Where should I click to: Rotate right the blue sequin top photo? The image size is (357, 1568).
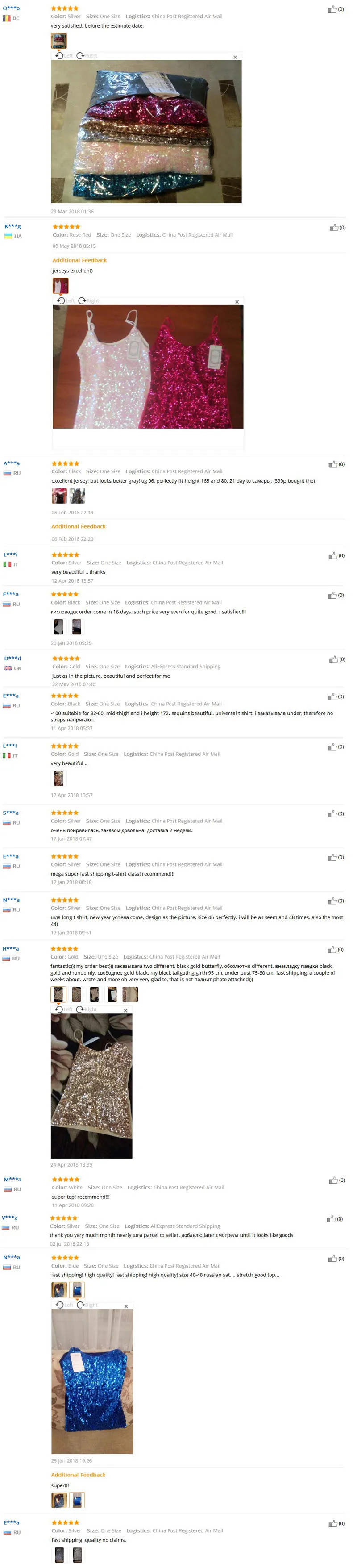click(x=87, y=1305)
